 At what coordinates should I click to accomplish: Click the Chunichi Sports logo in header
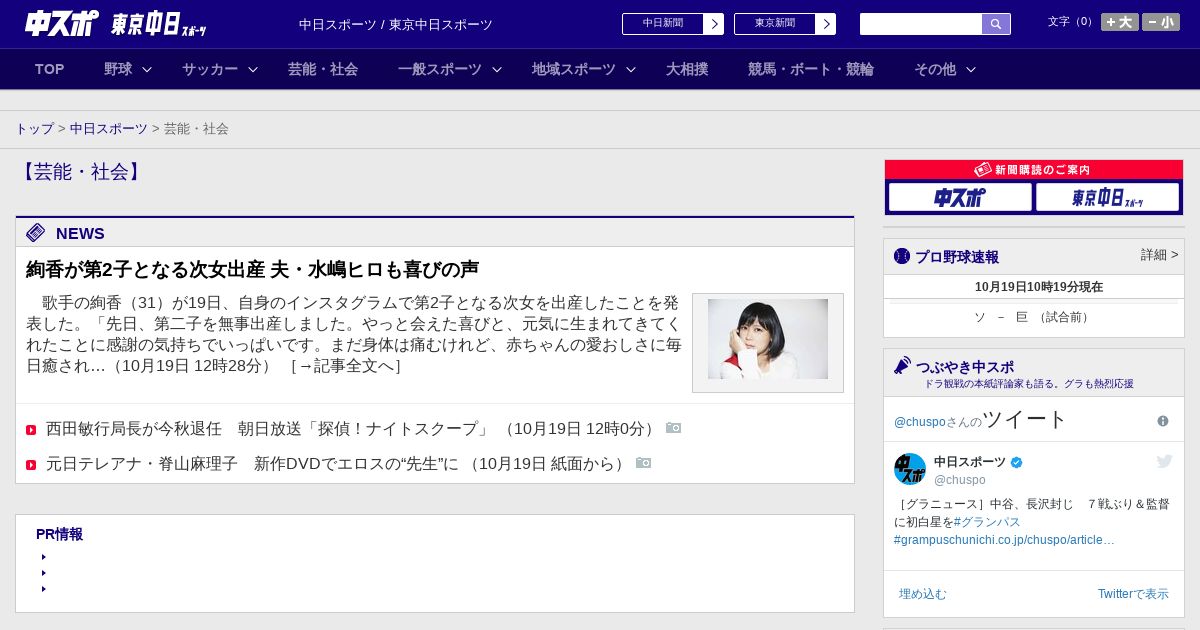pos(62,23)
